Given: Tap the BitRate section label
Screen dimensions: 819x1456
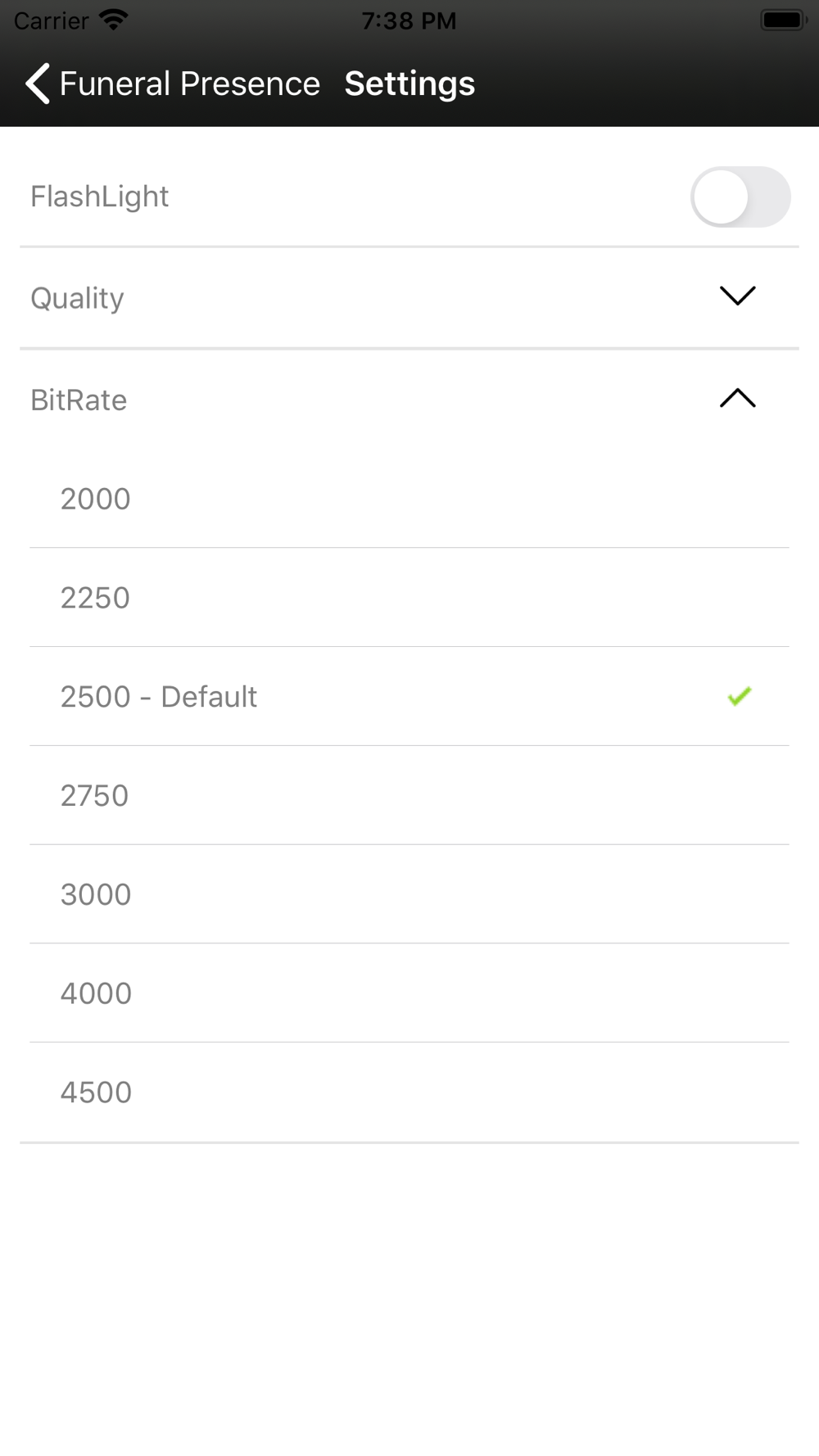Looking at the screenshot, I should click(79, 400).
